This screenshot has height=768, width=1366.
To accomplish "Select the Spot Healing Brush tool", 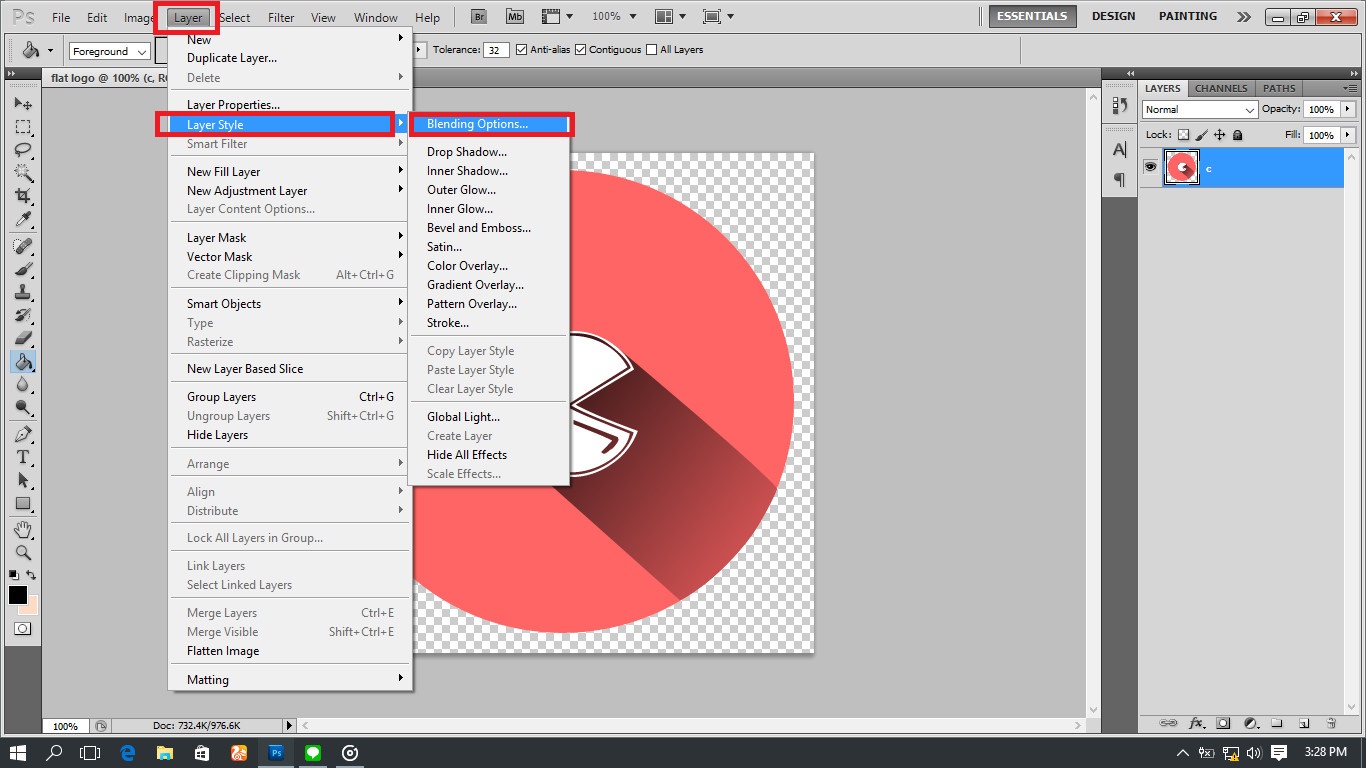I will (23, 246).
